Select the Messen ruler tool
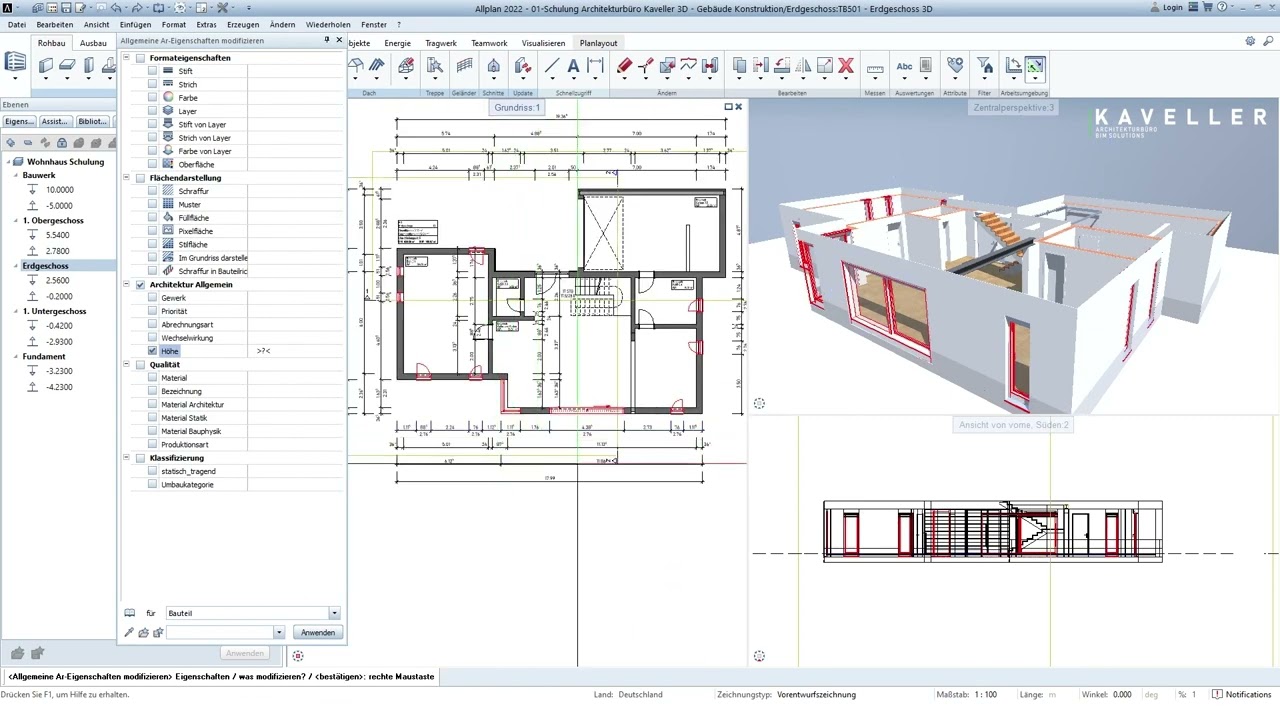This screenshot has width=1280, height=720. [x=875, y=67]
